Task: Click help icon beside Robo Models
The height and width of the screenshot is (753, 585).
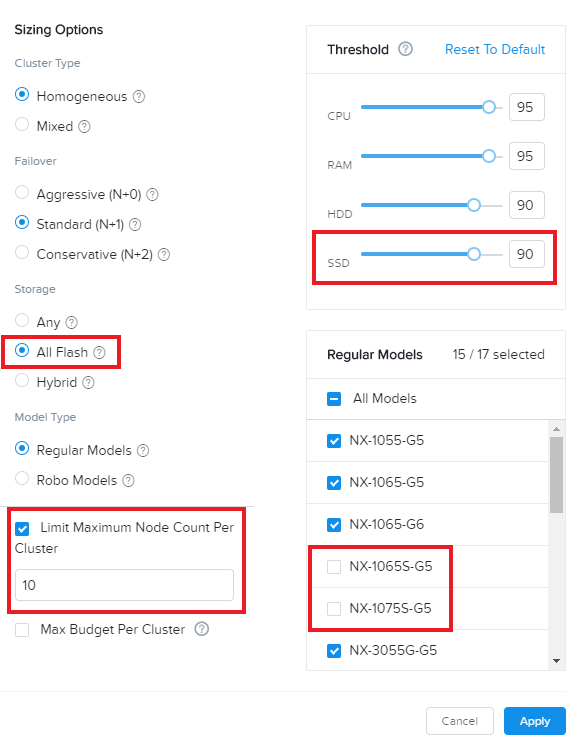Action: click(x=128, y=480)
